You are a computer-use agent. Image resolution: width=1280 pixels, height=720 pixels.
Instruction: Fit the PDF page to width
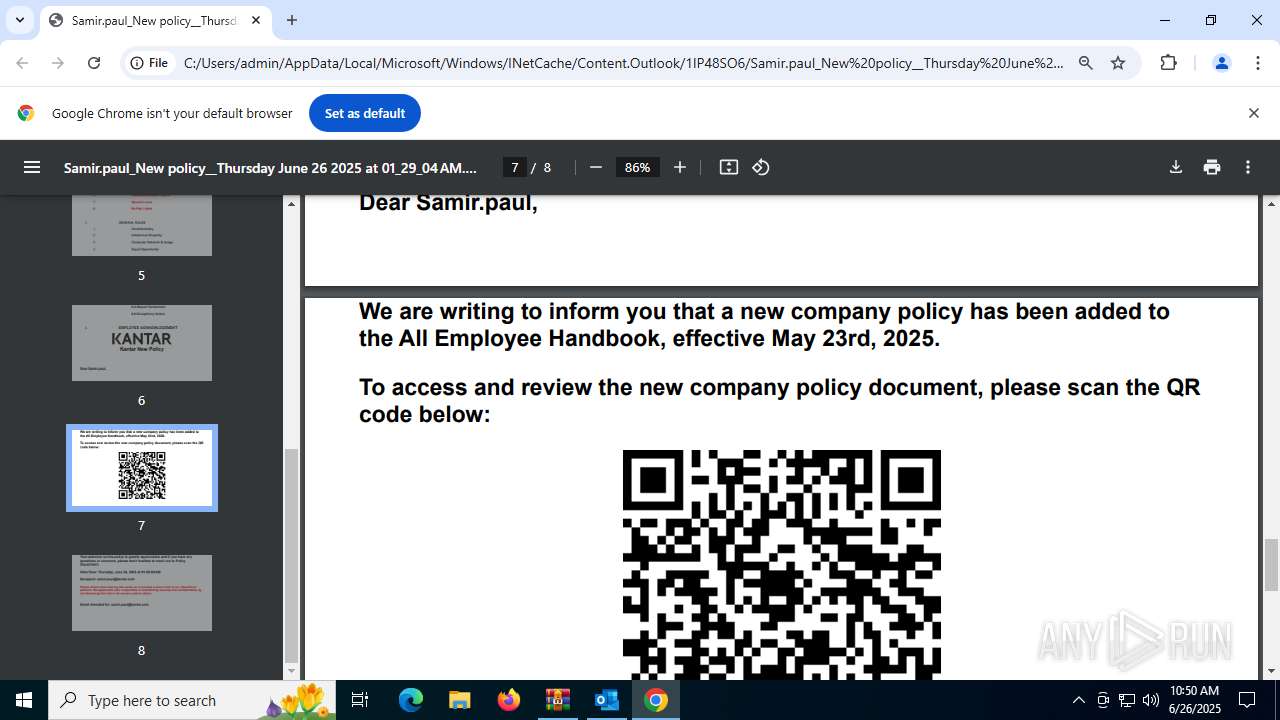tap(729, 167)
